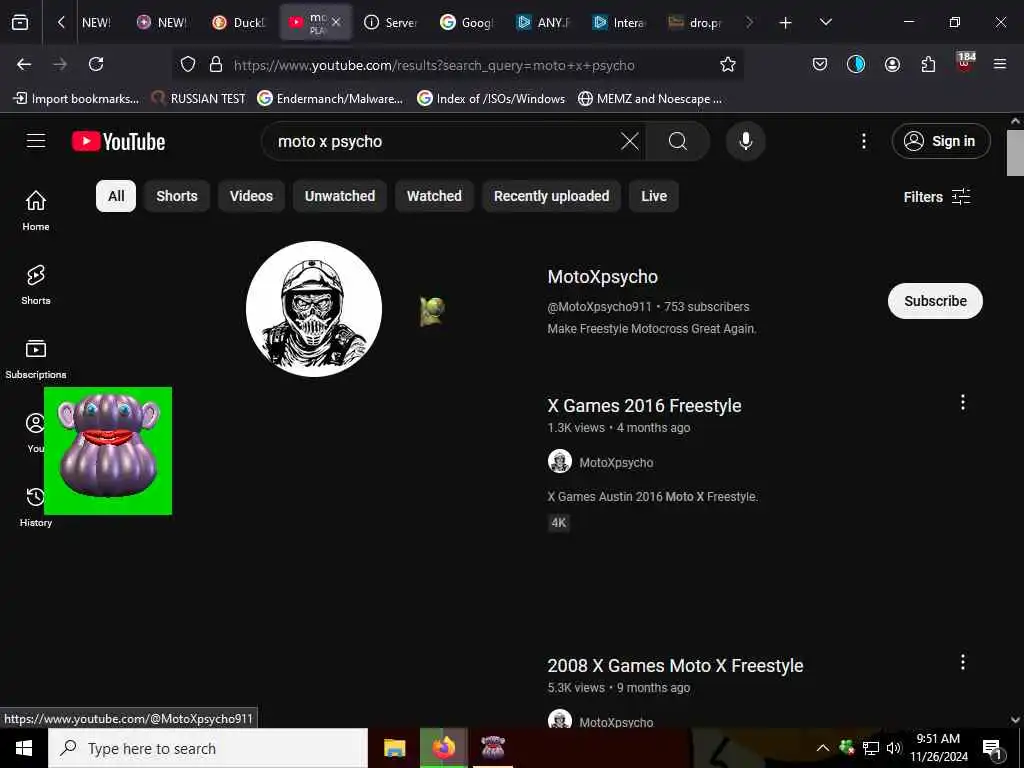Select the Live filter chip
1024x768 pixels.
coord(654,196)
